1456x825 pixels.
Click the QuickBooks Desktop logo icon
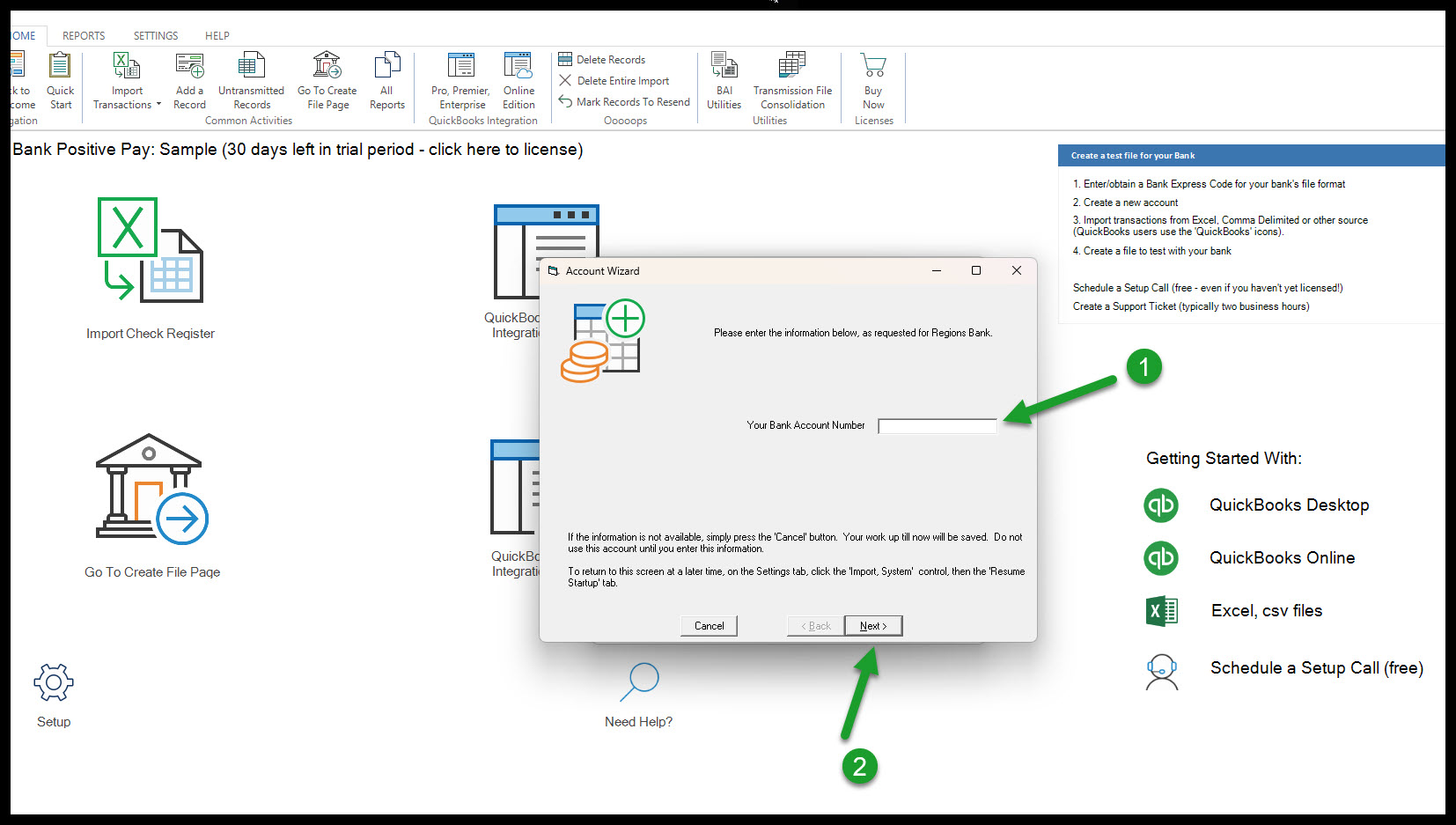pyautogui.click(x=1161, y=505)
